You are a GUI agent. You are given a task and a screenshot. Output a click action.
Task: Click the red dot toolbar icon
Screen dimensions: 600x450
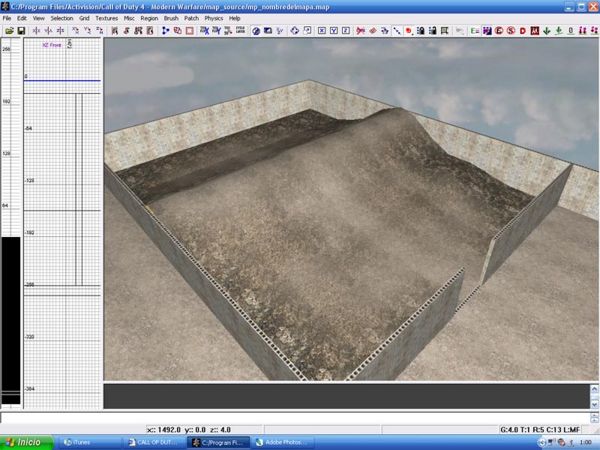(x=409, y=31)
